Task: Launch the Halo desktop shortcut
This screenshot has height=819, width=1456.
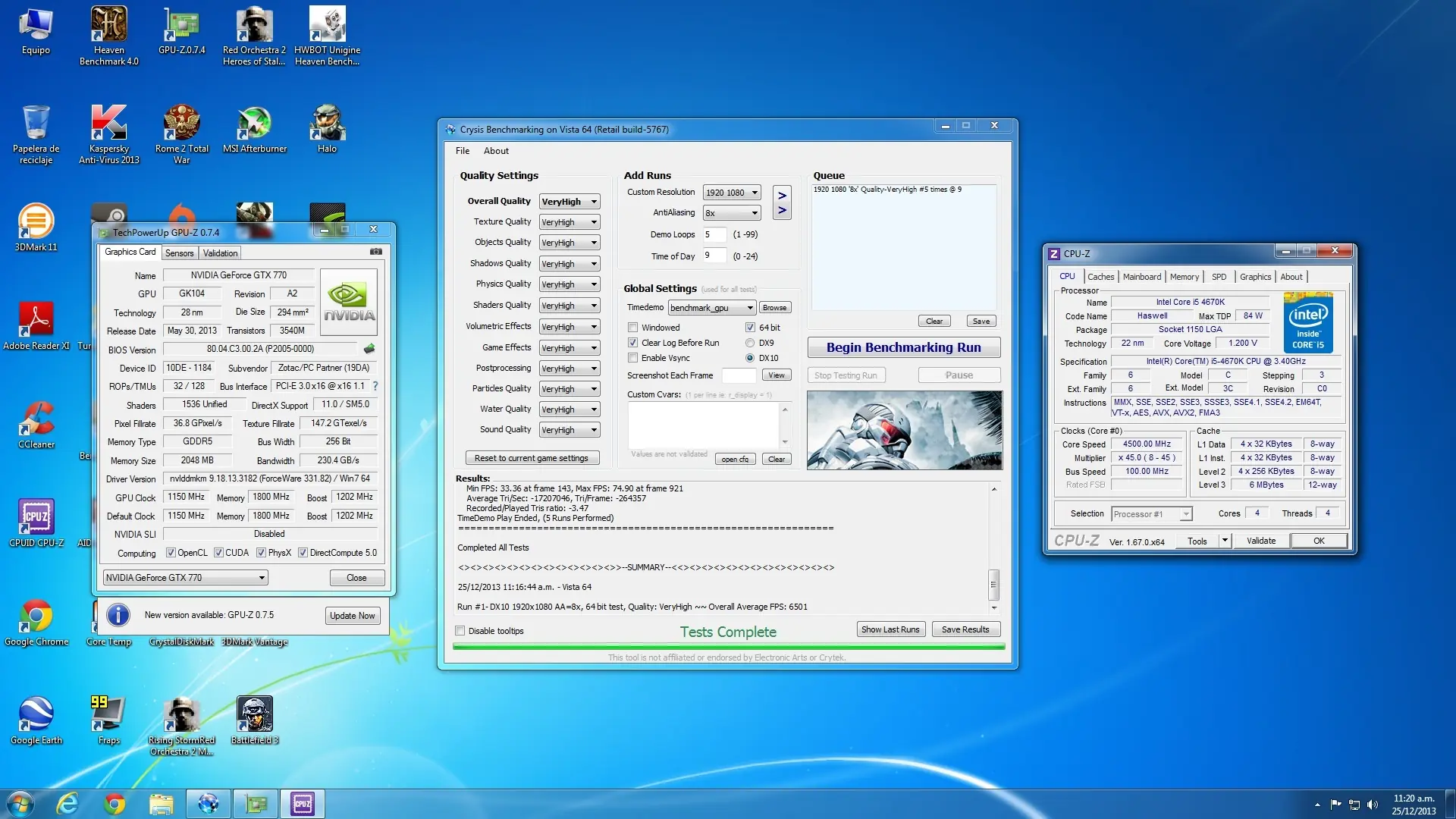Action: pyautogui.click(x=327, y=129)
